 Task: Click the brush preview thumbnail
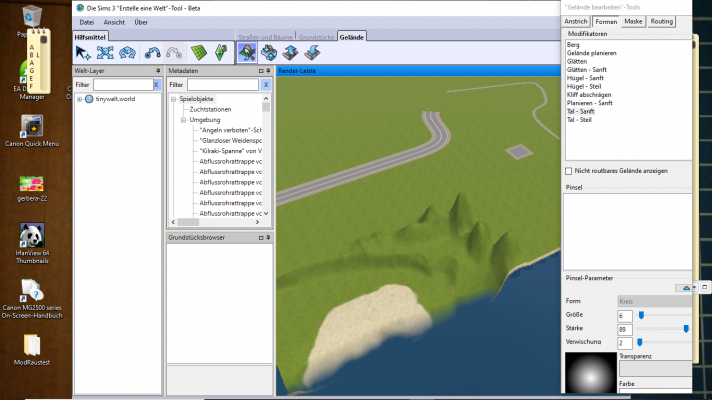pos(591,373)
